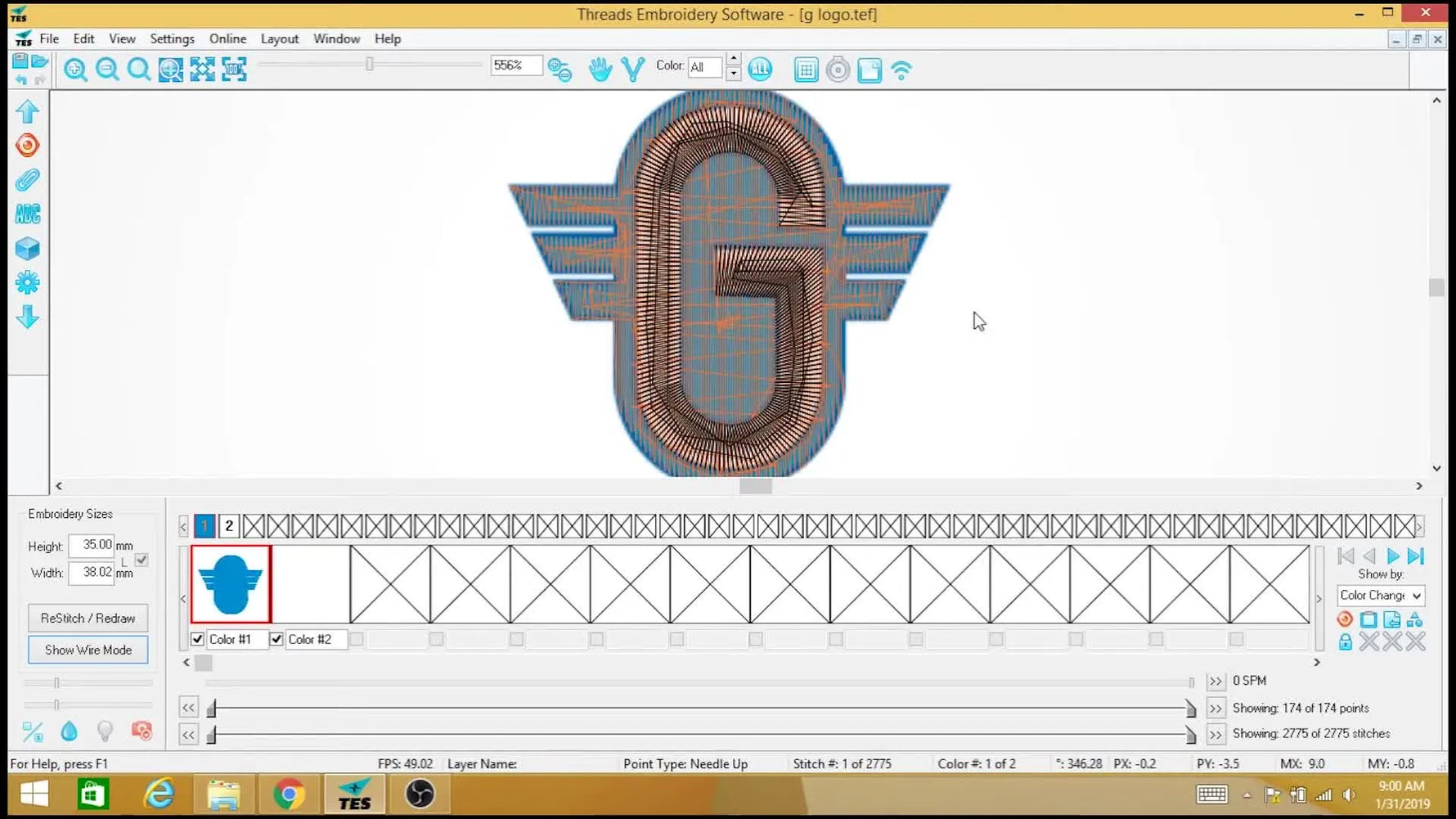Toggle the grid display icon
The image size is (1456, 819).
pos(806,70)
